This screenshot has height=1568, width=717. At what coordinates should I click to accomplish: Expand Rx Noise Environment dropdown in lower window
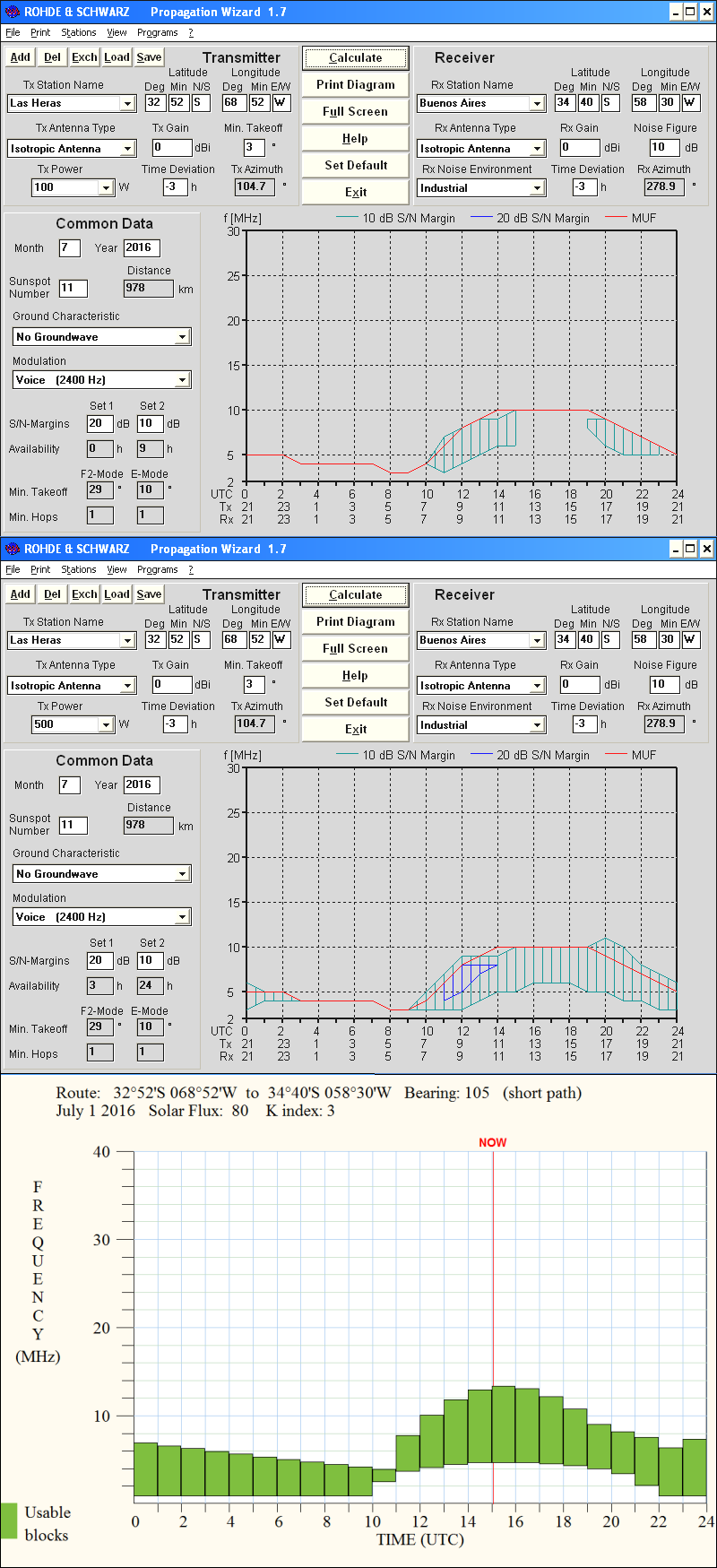pos(537,725)
